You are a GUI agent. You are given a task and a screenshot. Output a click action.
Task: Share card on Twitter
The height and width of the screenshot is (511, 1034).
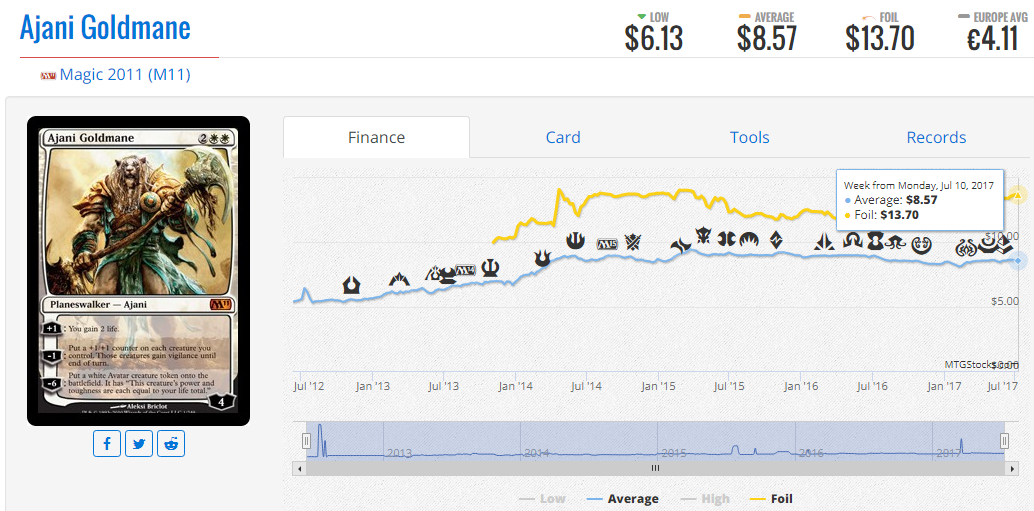point(138,444)
